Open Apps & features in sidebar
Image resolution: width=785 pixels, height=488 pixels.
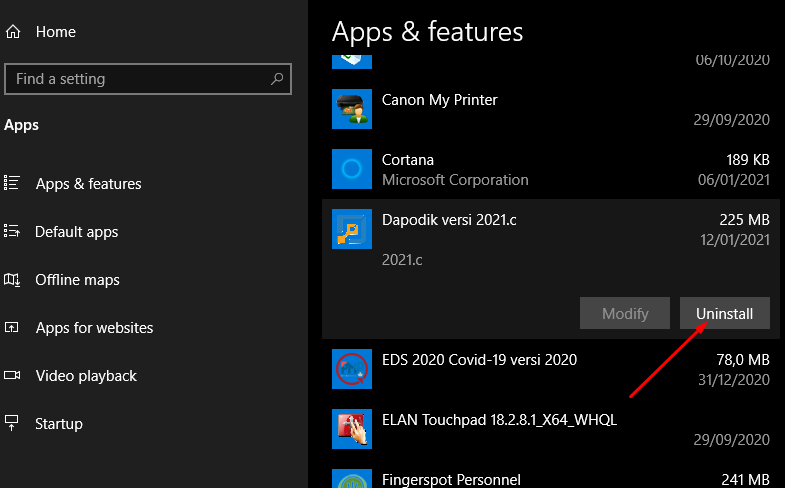click(x=88, y=184)
